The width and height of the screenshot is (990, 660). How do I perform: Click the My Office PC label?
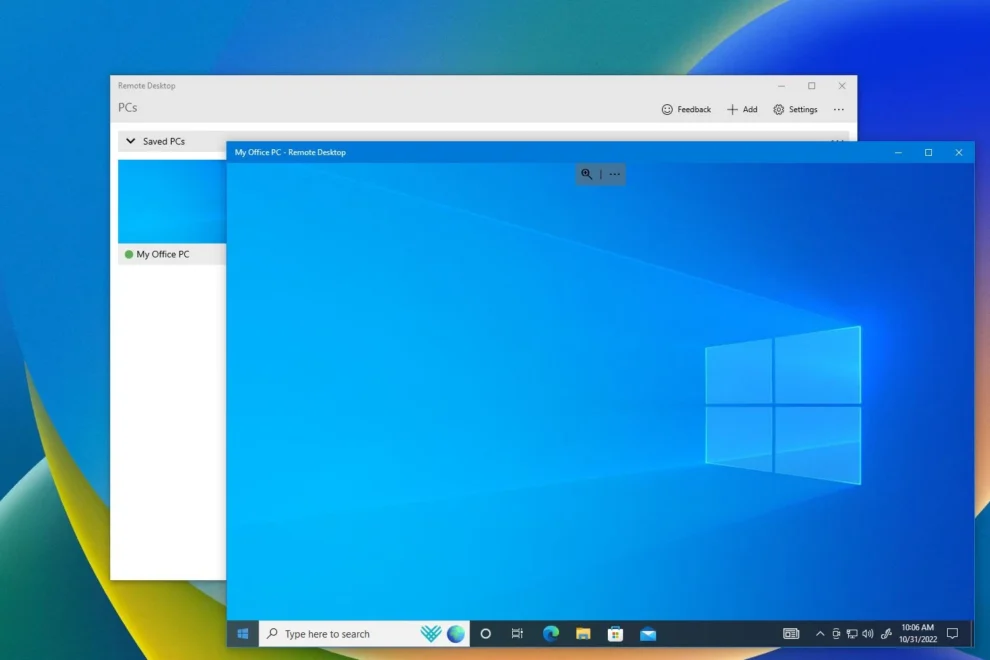[x=163, y=254]
